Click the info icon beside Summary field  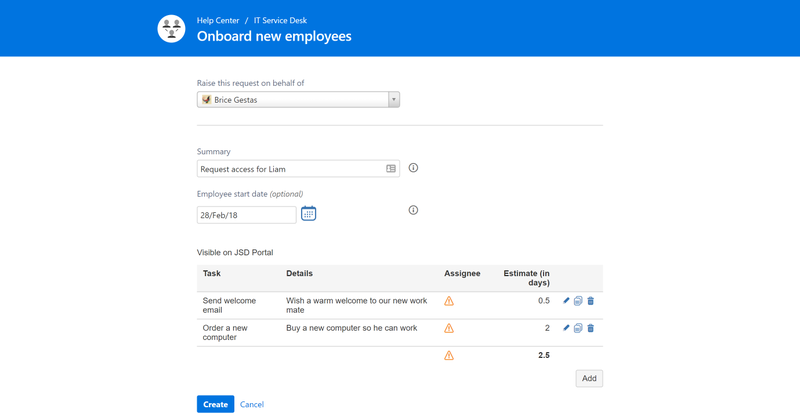[x=413, y=168]
